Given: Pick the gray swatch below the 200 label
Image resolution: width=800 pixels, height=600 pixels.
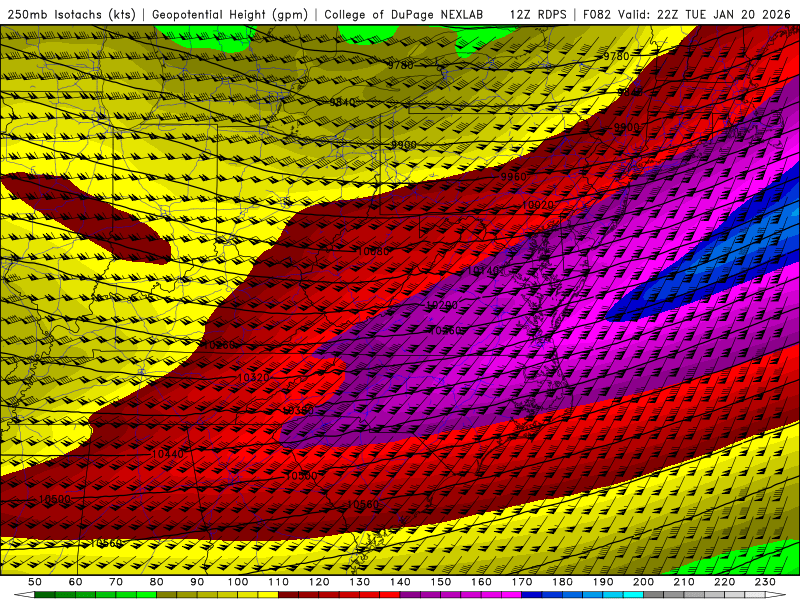Looking at the screenshot, I should [652, 595].
